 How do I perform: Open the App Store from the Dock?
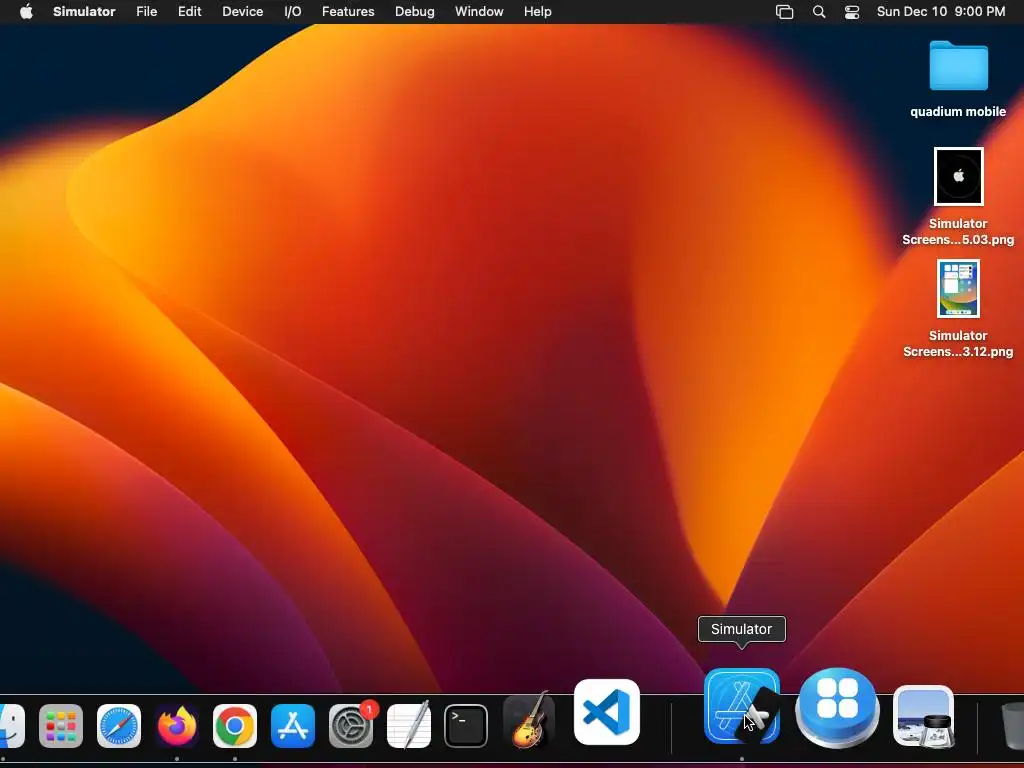pyautogui.click(x=293, y=726)
